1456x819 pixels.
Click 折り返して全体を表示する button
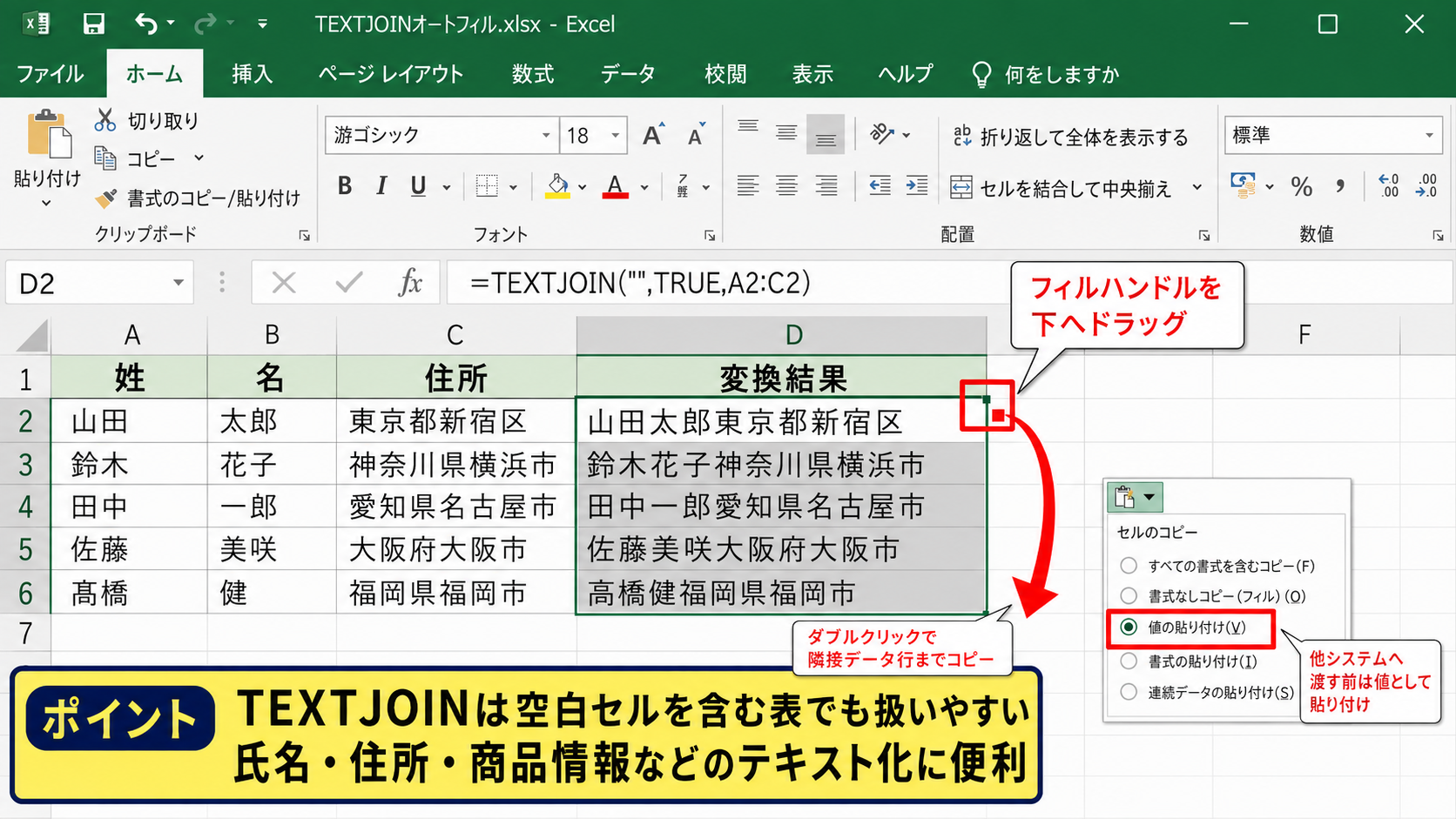coord(1070,137)
